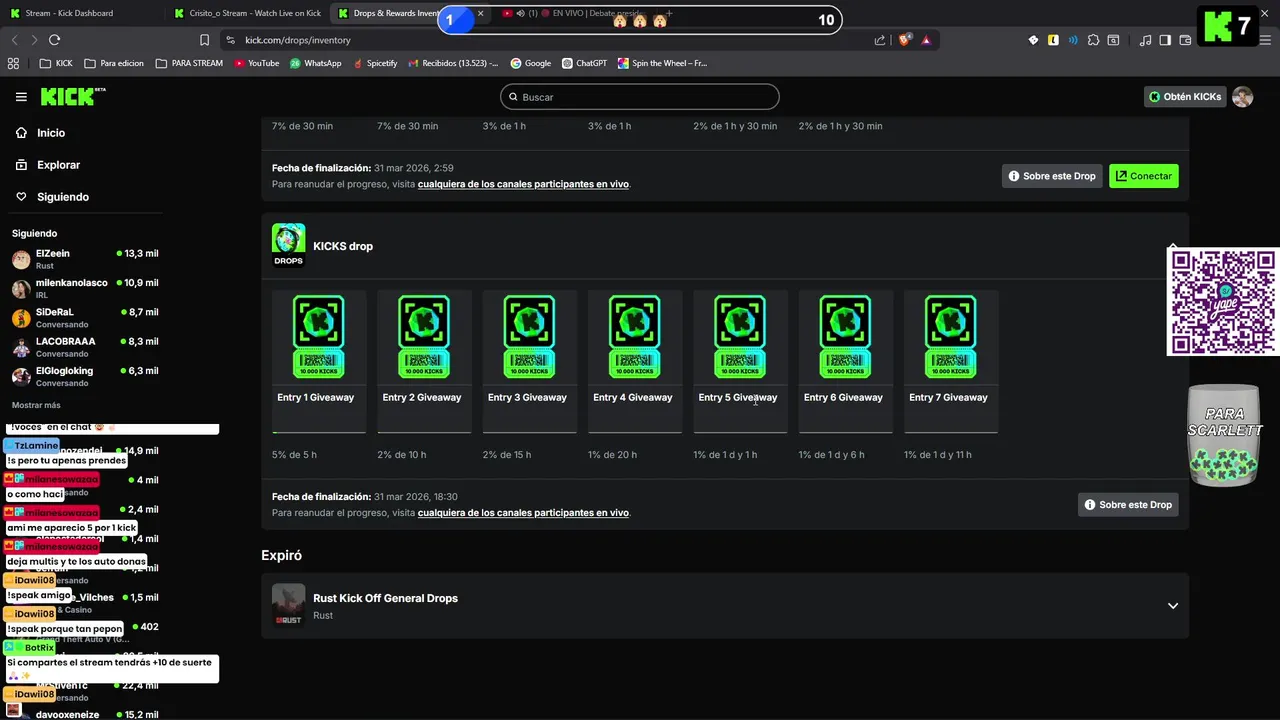The image size is (1280, 720).
Task: Open Sobre este Drop for KICKS drop
Action: [1128, 505]
